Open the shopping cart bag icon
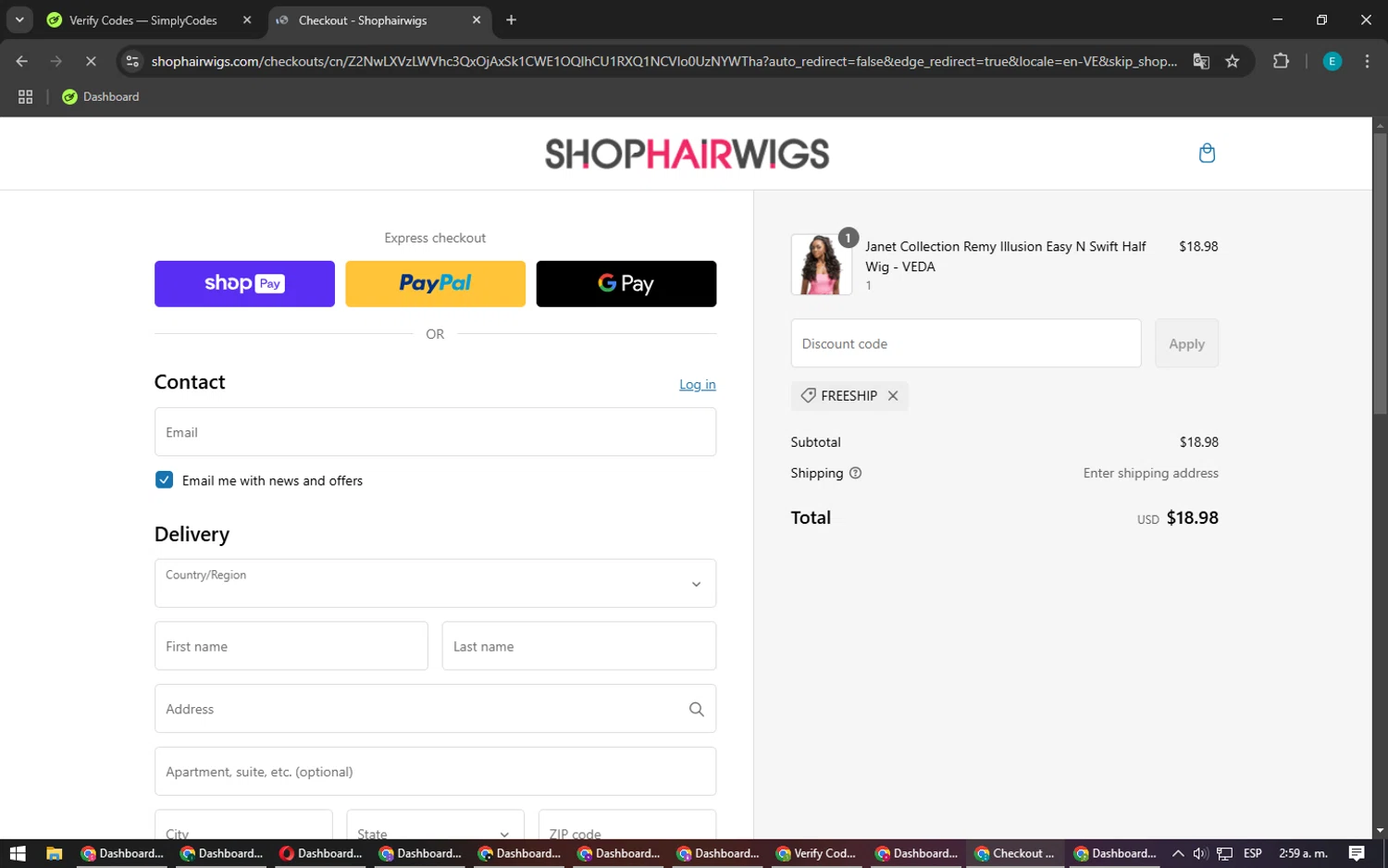1388x868 pixels. click(x=1207, y=153)
